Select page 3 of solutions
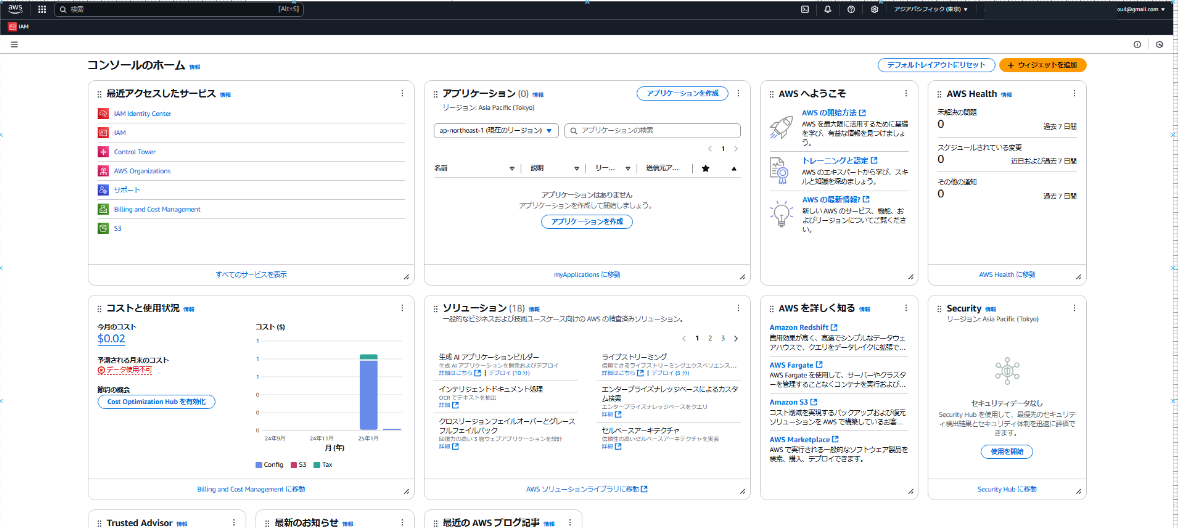This screenshot has height=528, width=1178. click(723, 339)
